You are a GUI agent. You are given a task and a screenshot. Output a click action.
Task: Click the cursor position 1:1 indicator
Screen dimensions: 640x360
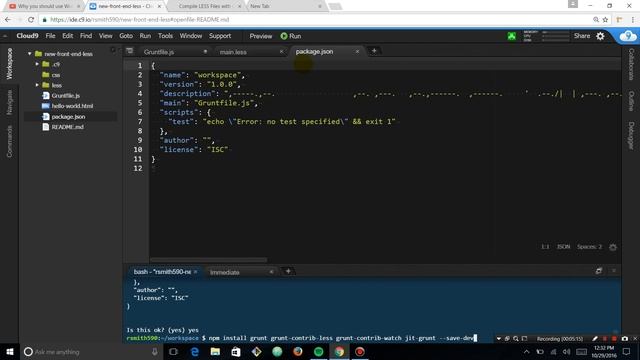tap(545, 247)
